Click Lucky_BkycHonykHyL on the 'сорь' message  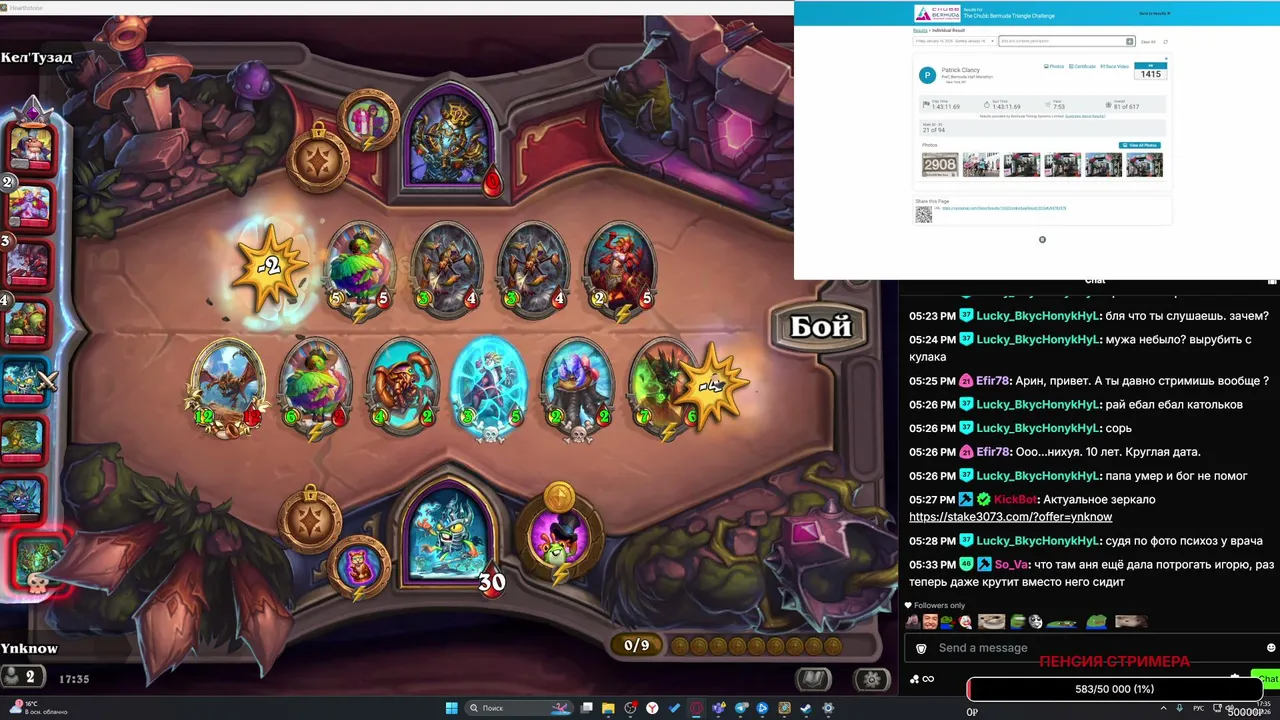point(1038,428)
